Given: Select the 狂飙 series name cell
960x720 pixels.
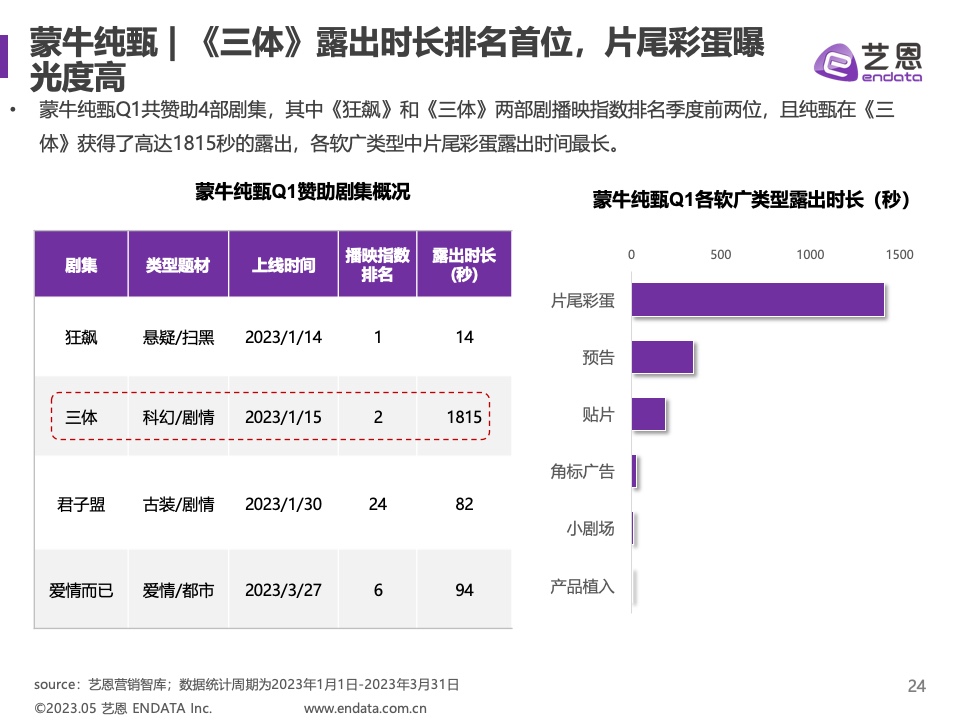Looking at the screenshot, I should pos(81,337).
